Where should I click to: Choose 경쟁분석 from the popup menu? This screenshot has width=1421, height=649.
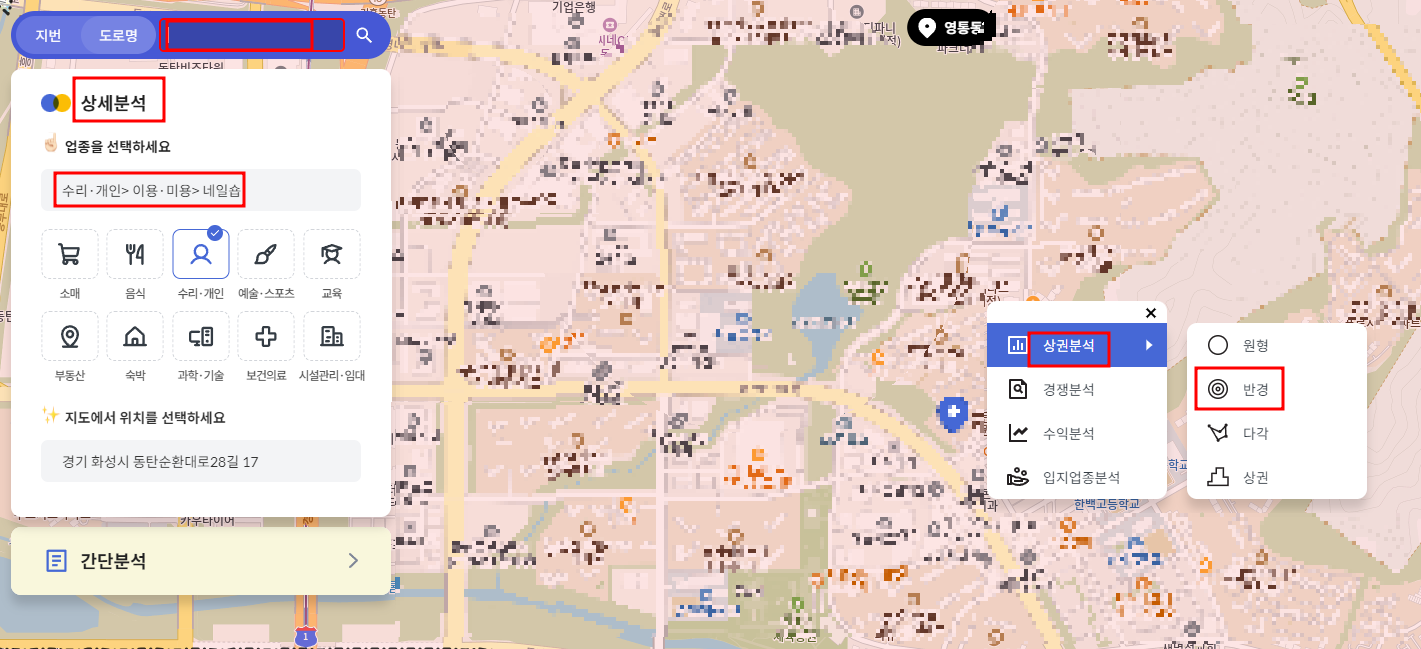(x=1076, y=389)
